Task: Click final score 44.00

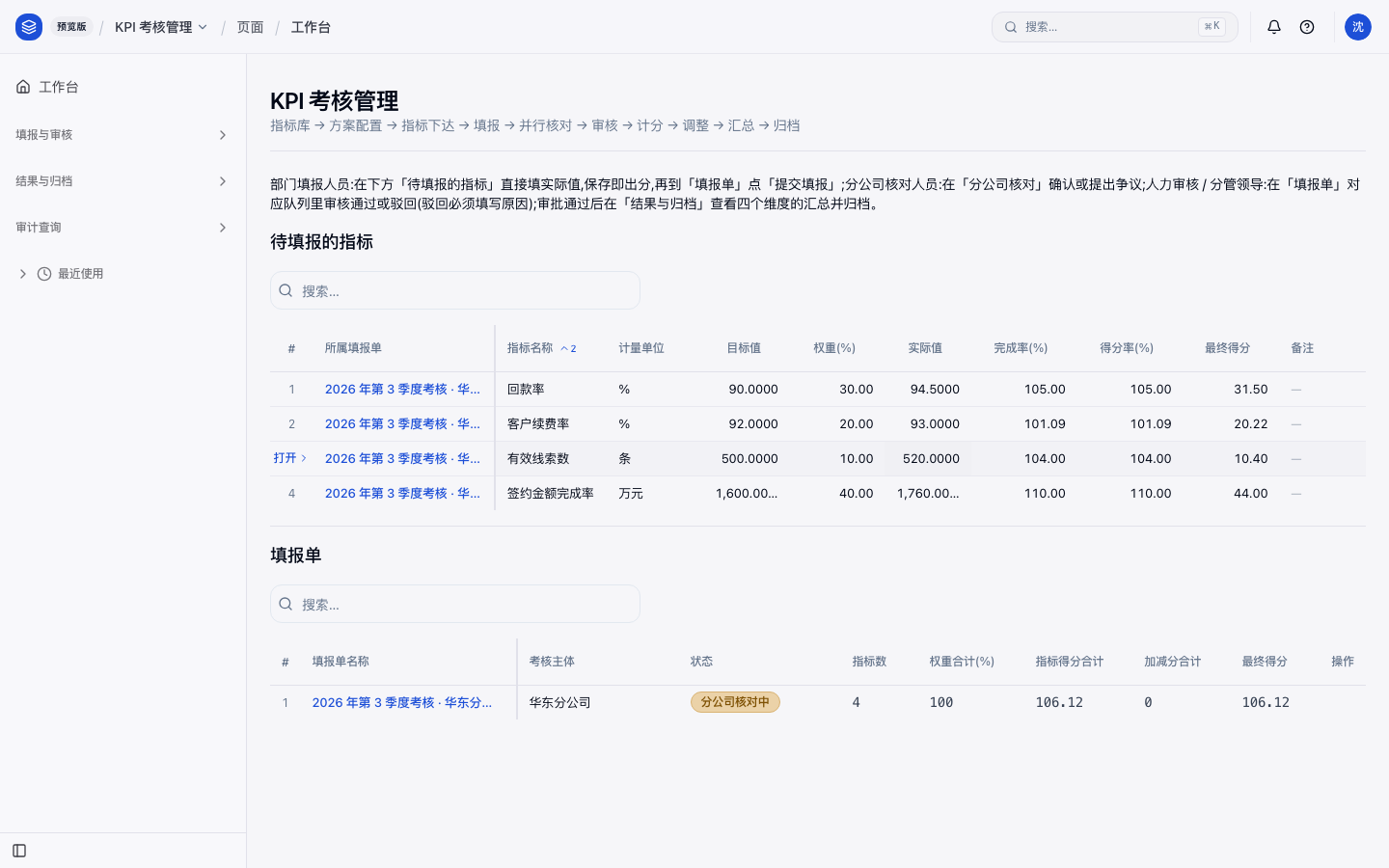Action: tap(1251, 494)
